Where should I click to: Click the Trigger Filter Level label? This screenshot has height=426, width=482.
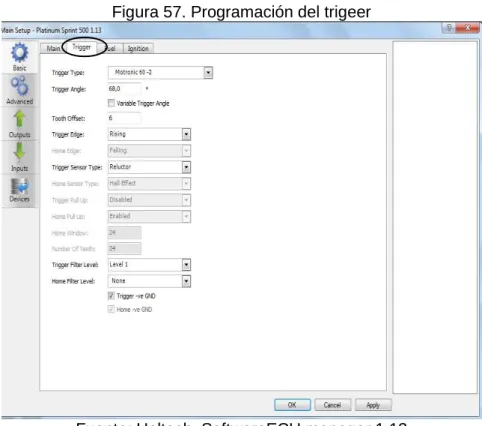coord(75,265)
